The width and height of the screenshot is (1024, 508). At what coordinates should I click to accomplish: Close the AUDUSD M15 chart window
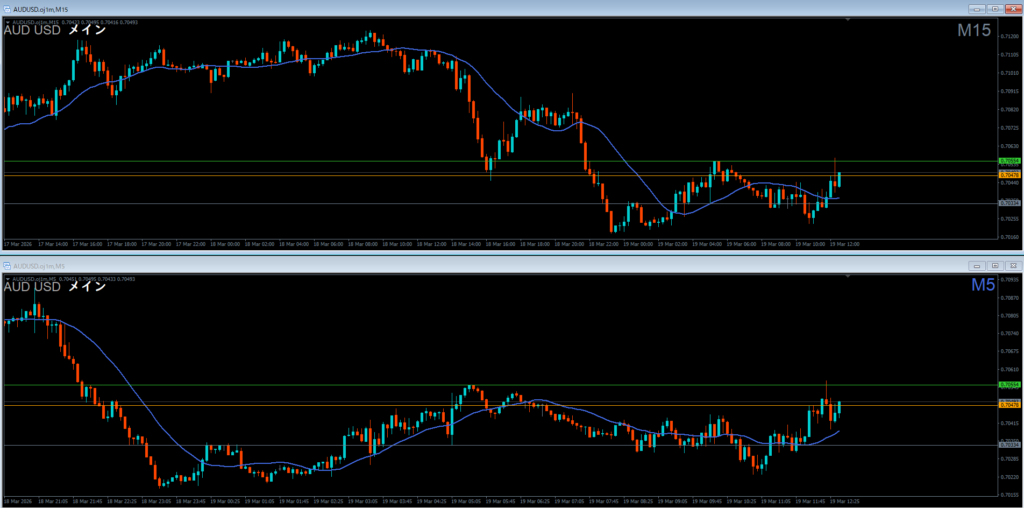tap(1012, 9)
